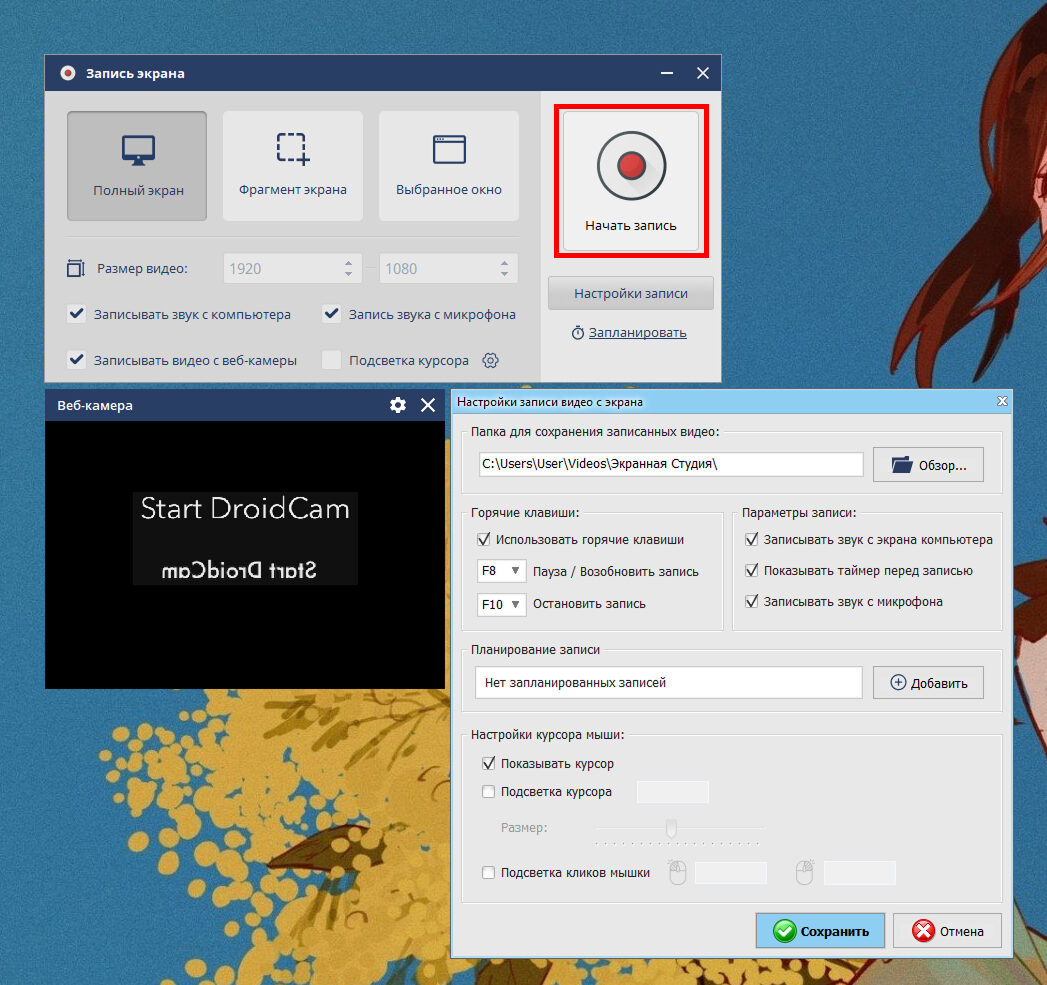Image resolution: width=1047 pixels, height=985 pixels.
Task: Click the video width 1920 stepper arrows
Action: 348,268
